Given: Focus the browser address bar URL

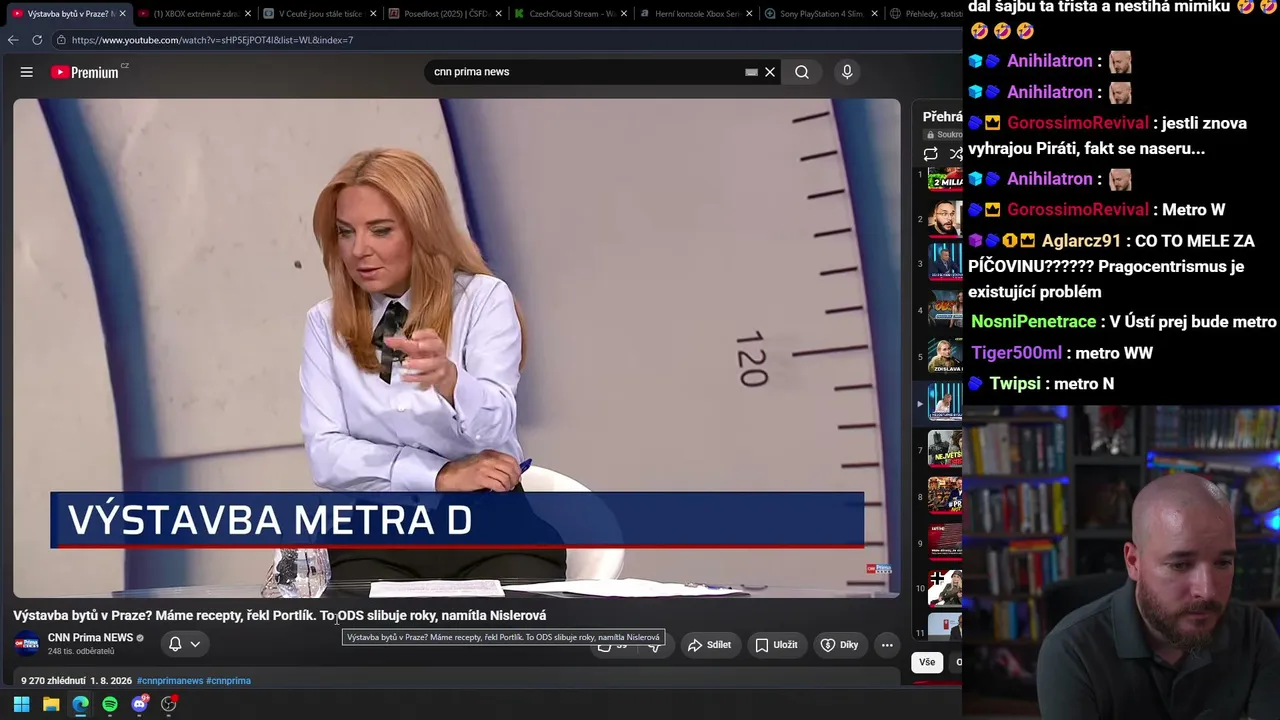Looking at the screenshot, I should point(212,40).
